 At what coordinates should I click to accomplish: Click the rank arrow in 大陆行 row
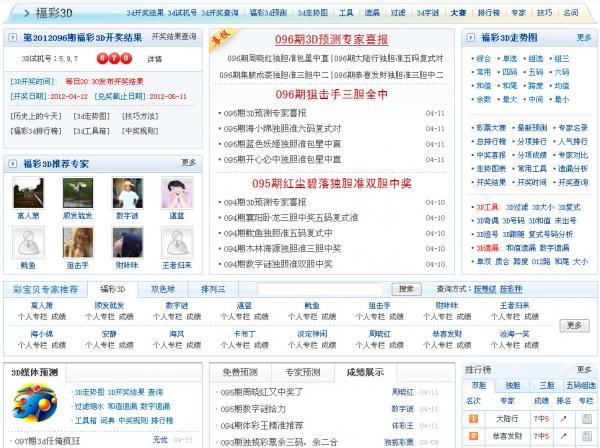563,419
